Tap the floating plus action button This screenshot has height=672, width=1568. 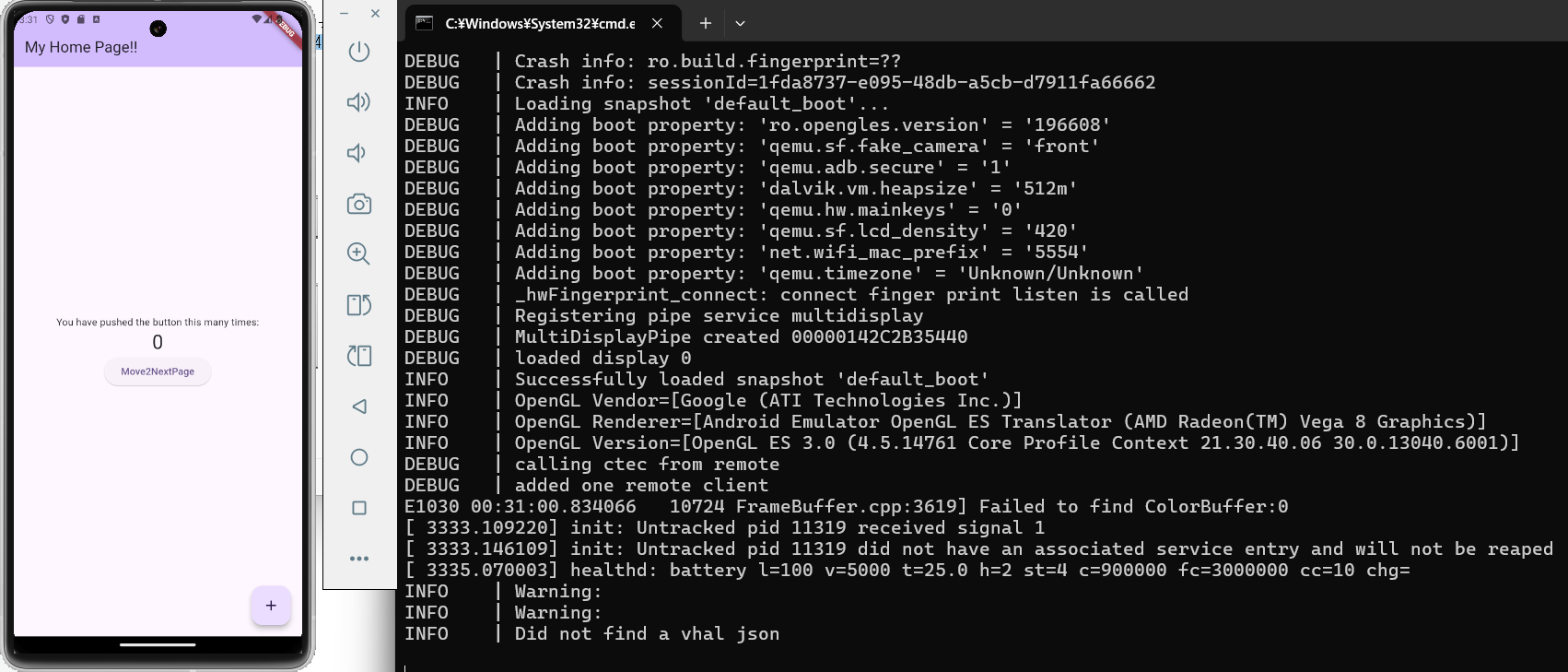coord(270,606)
